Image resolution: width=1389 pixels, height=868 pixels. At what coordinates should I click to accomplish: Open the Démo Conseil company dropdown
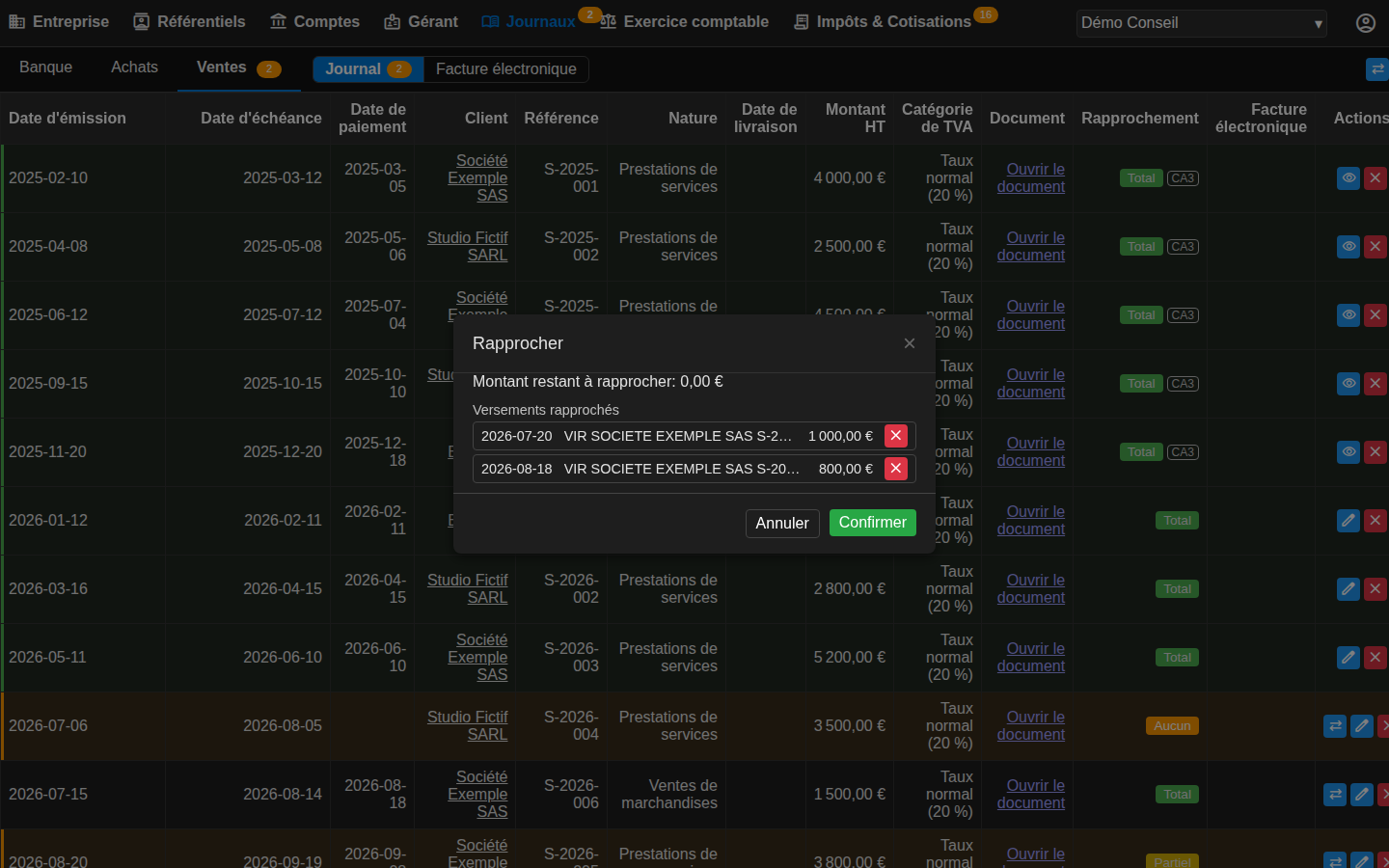[x=1202, y=23]
